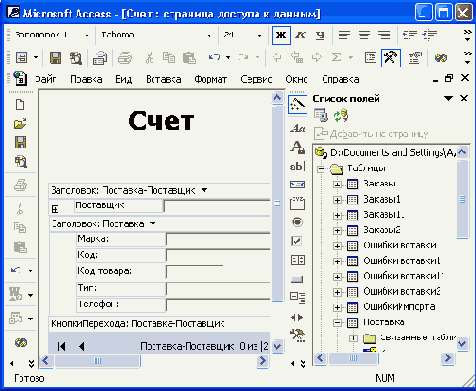Open Заголовок: Поставка-Поставщик section dropdown
The height and width of the screenshot is (391, 476).
click(x=204, y=190)
